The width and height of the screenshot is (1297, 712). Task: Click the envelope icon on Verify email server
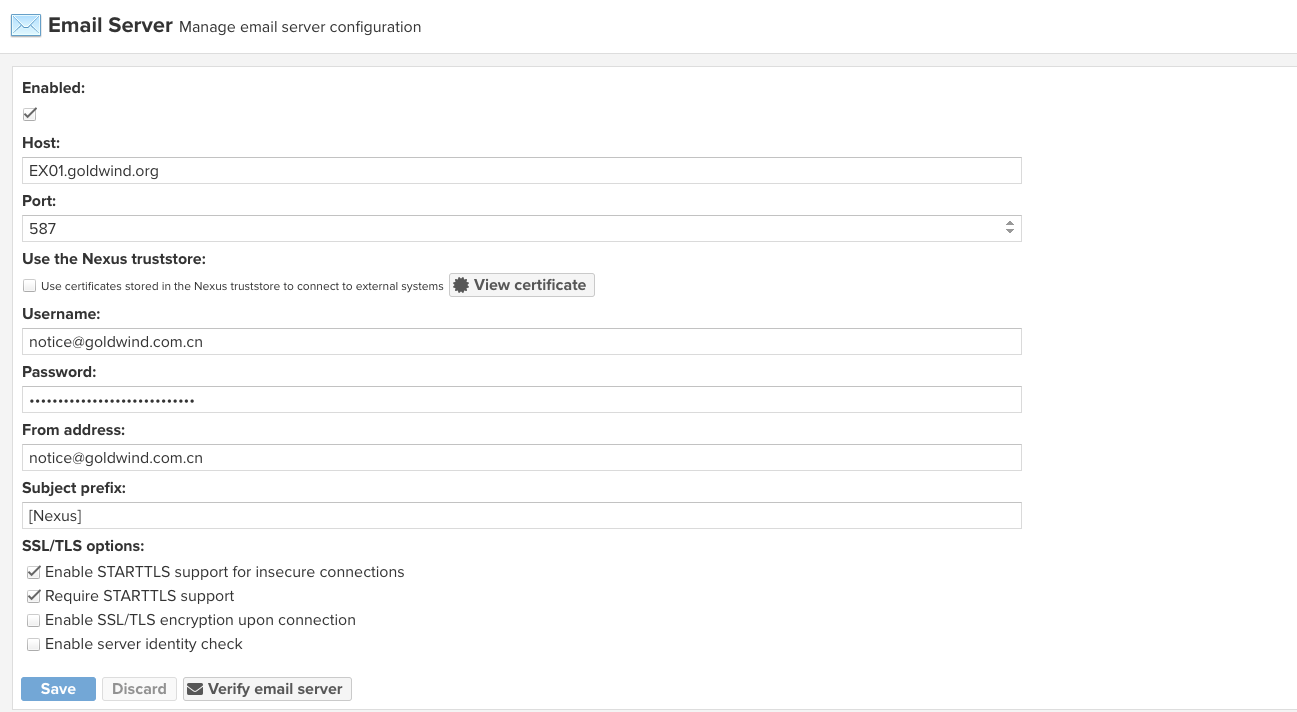click(x=195, y=689)
